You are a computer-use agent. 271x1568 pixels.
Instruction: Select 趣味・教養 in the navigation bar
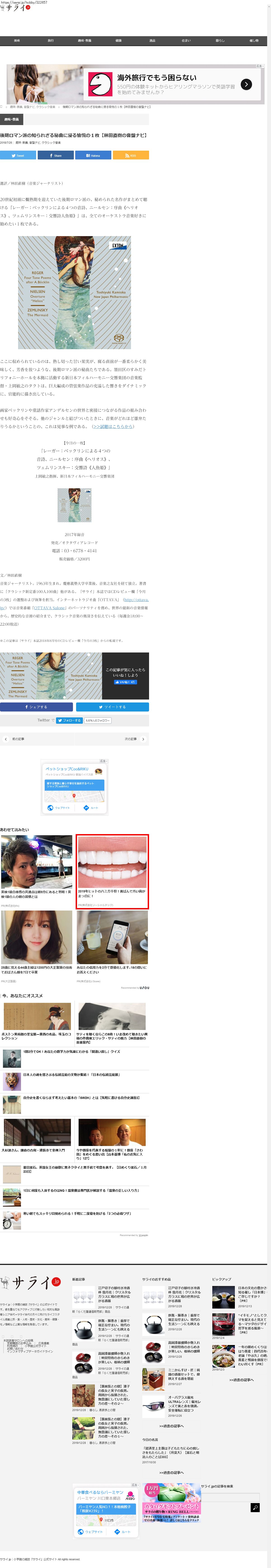pyautogui.click(x=84, y=41)
